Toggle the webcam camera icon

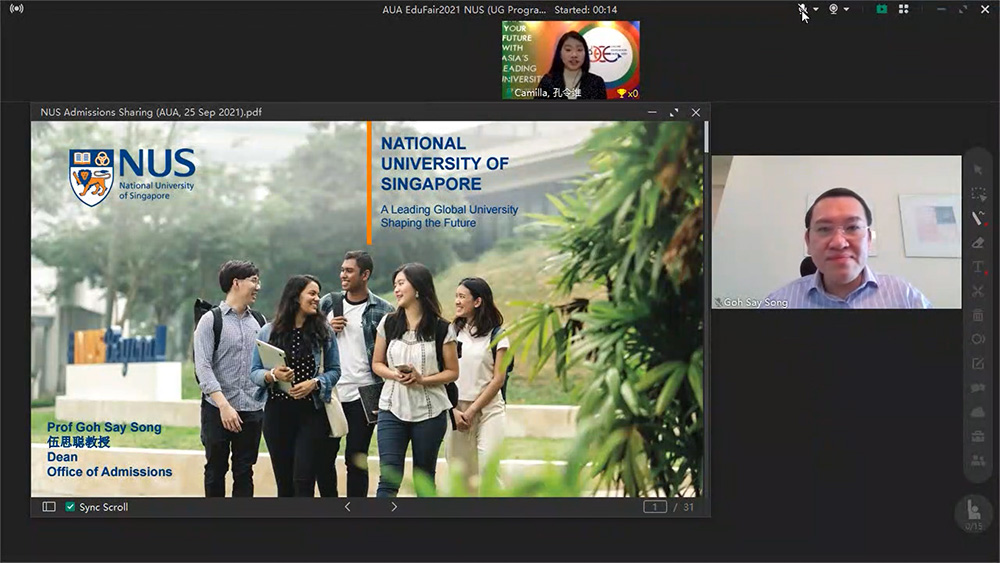834,10
